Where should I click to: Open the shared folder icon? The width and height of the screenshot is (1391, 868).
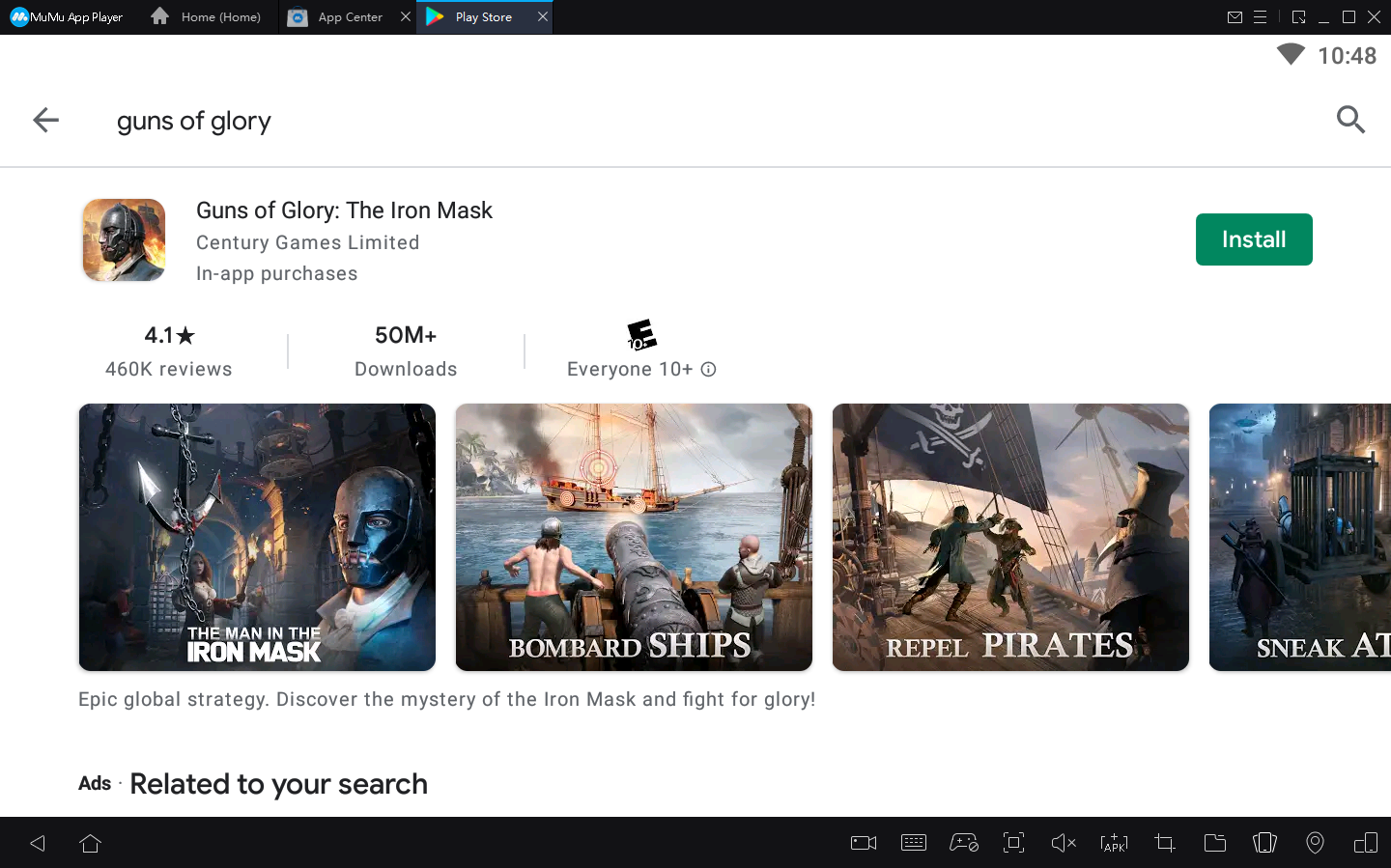pyautogui.click(x=1214, y=843)
